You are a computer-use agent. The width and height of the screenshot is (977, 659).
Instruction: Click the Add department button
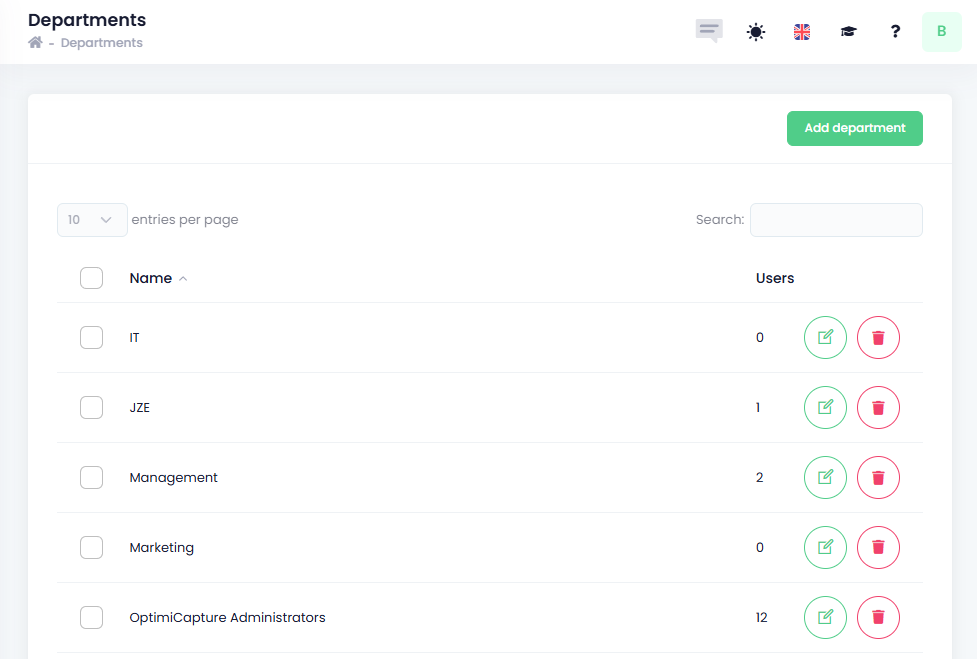854,128
